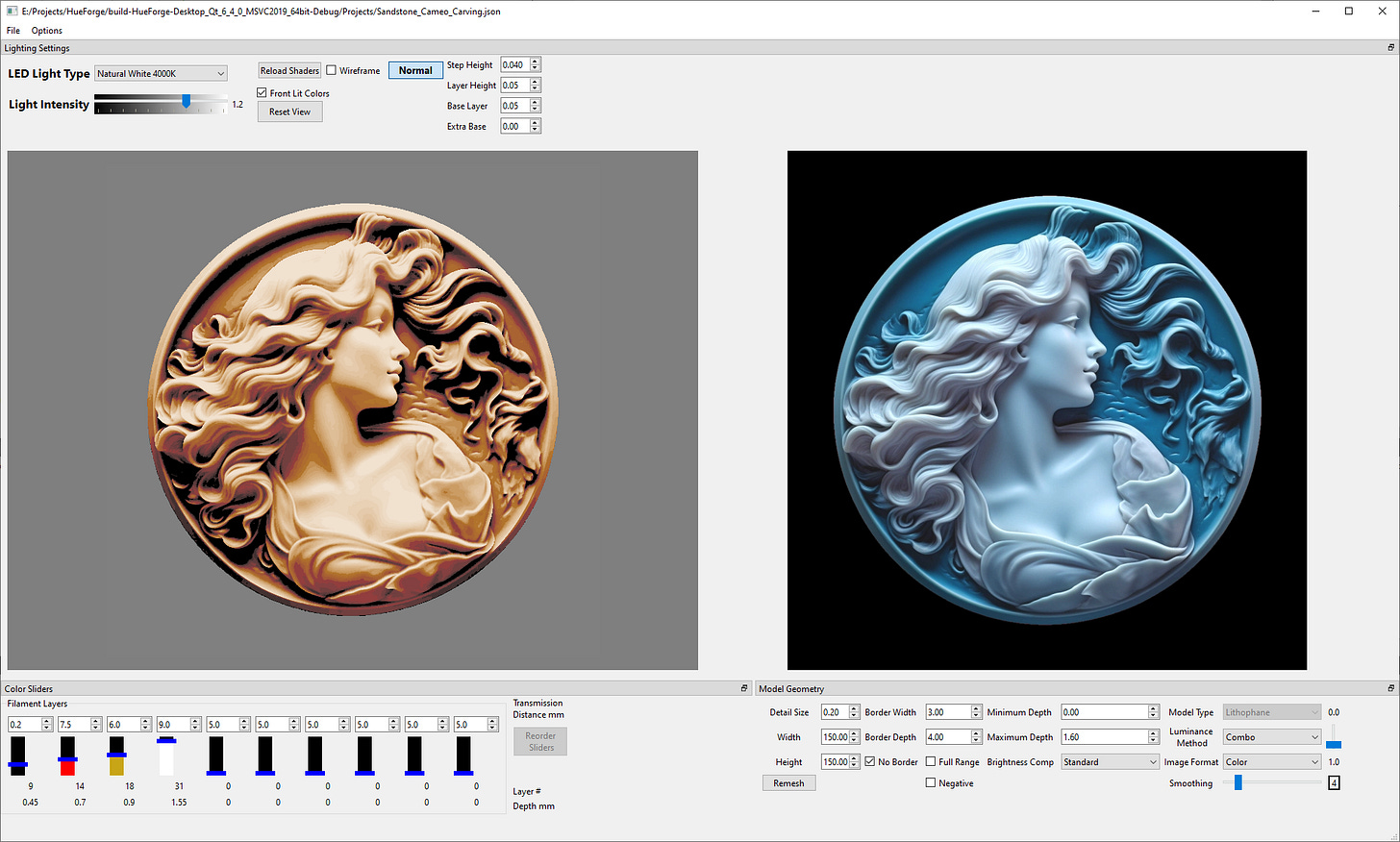Click the Remesh button

[788, 783]
